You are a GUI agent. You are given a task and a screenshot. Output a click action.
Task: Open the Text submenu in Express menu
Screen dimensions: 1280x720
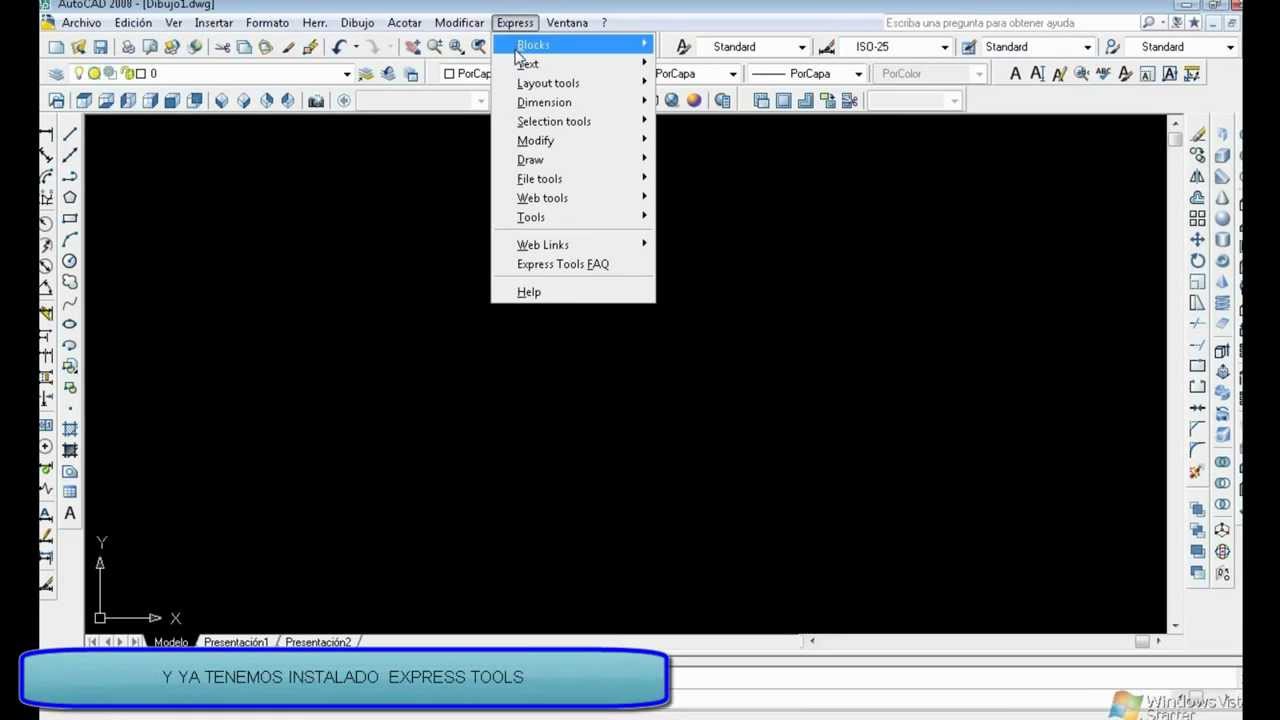[x=573, y=64]
